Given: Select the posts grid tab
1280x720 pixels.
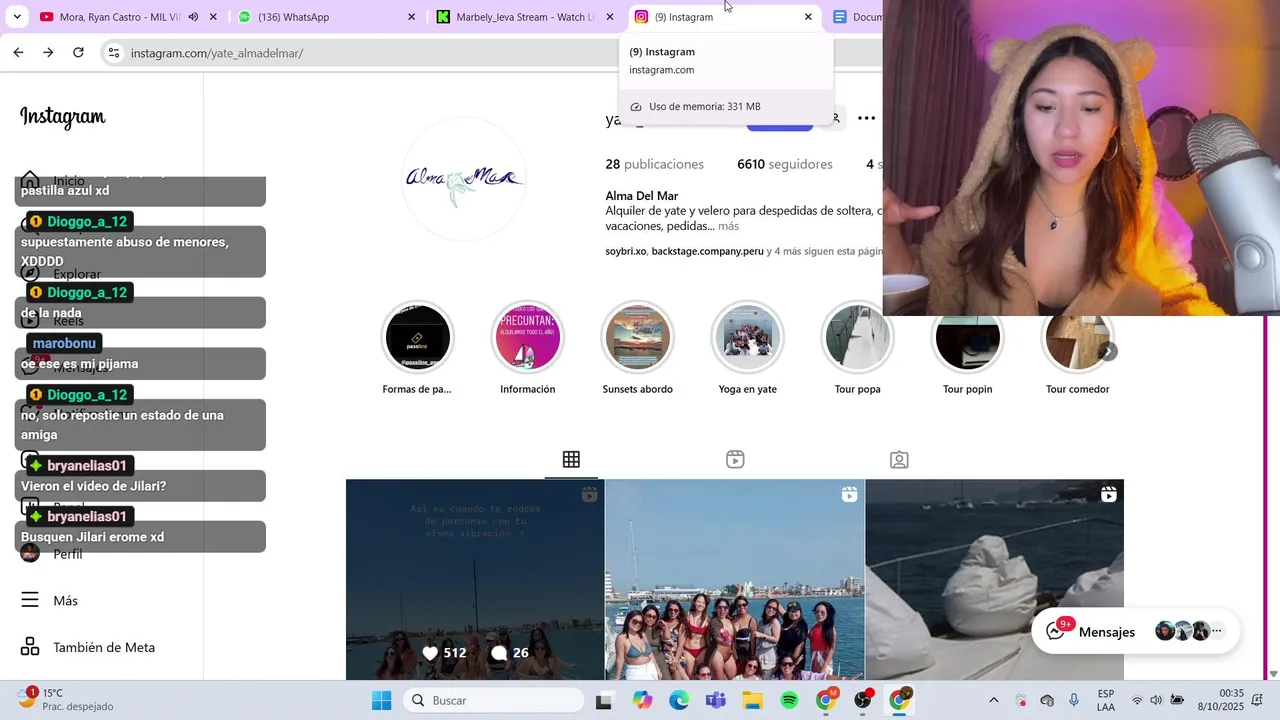Looking at the screenshot, I should (571, 460).
